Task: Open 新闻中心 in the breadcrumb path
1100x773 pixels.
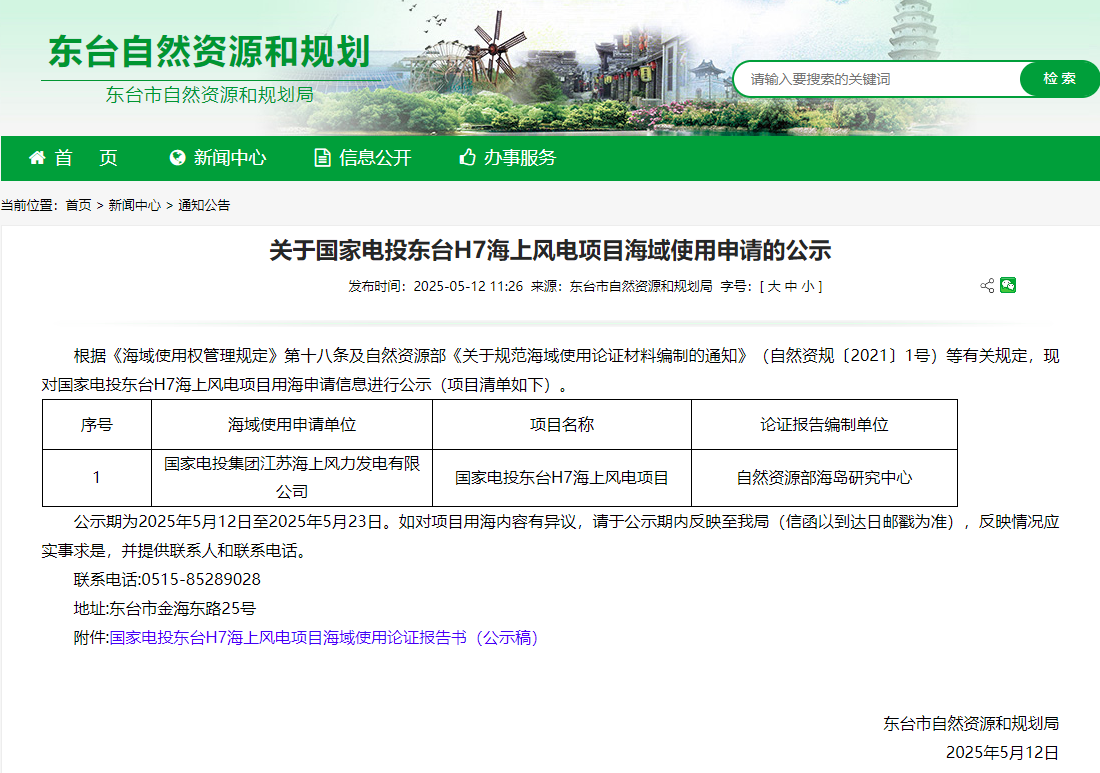Action: point(134,205)
